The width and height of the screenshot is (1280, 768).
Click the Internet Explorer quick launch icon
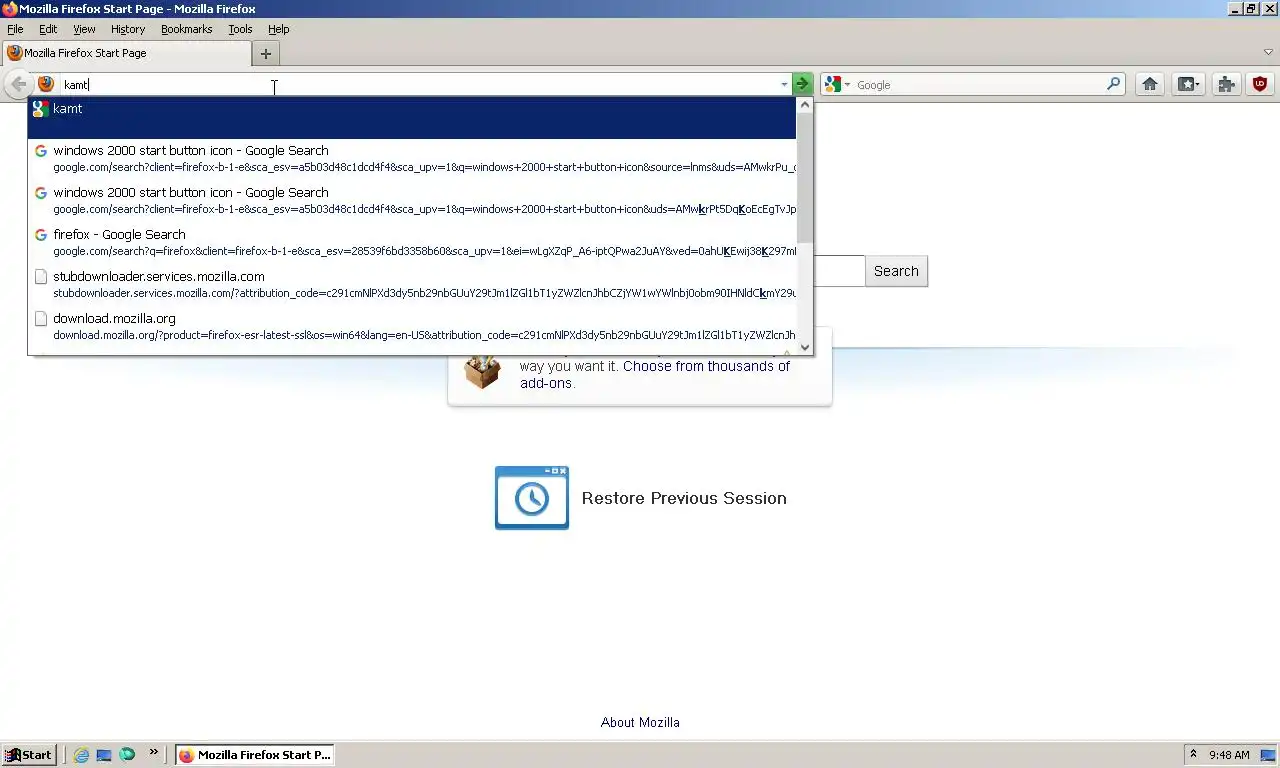tap(81, 755)
